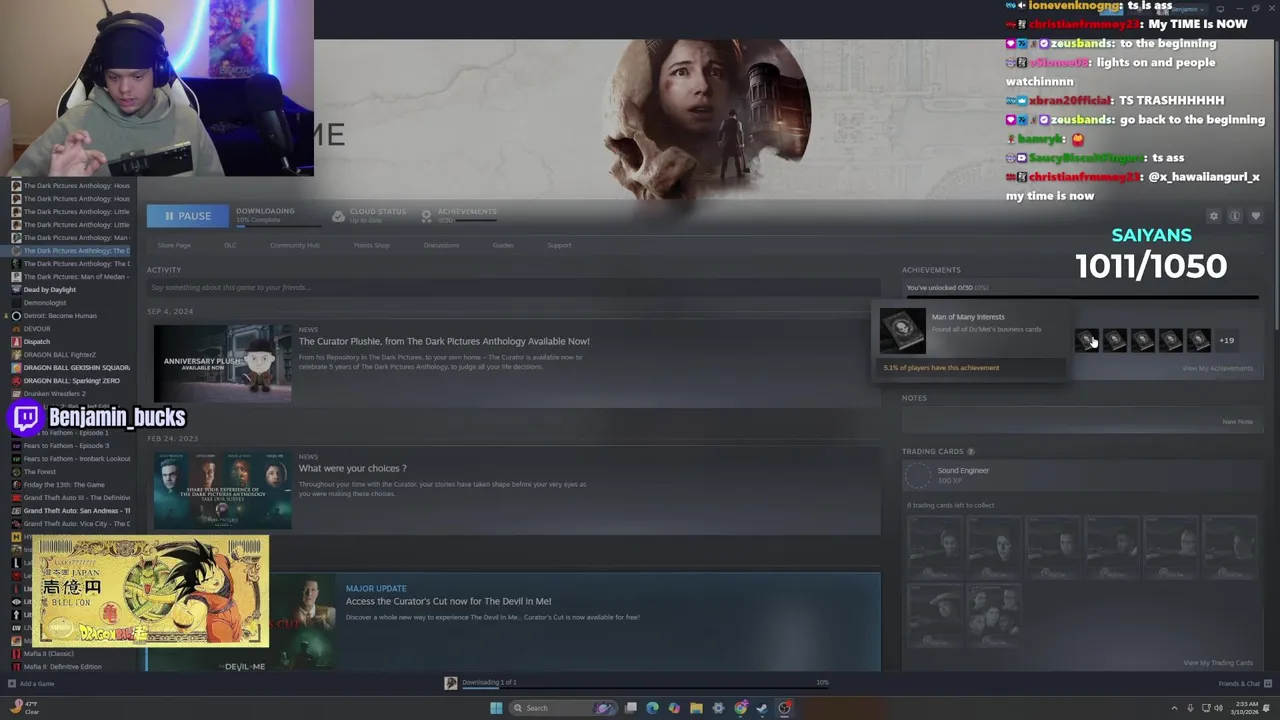Select Fears to Fathom - Ironbark Lookout

coord(76,459)
